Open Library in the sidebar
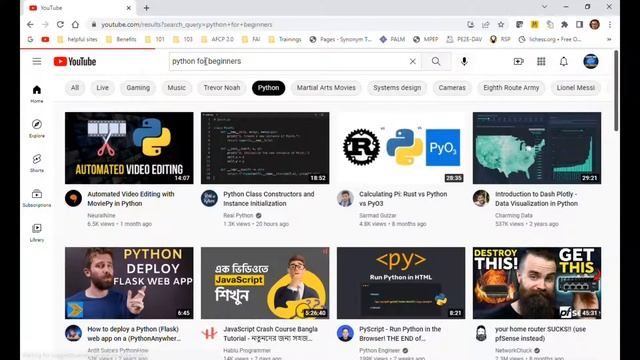The width and height of the screenshot is (640, 360). click(x=37, y=233)
